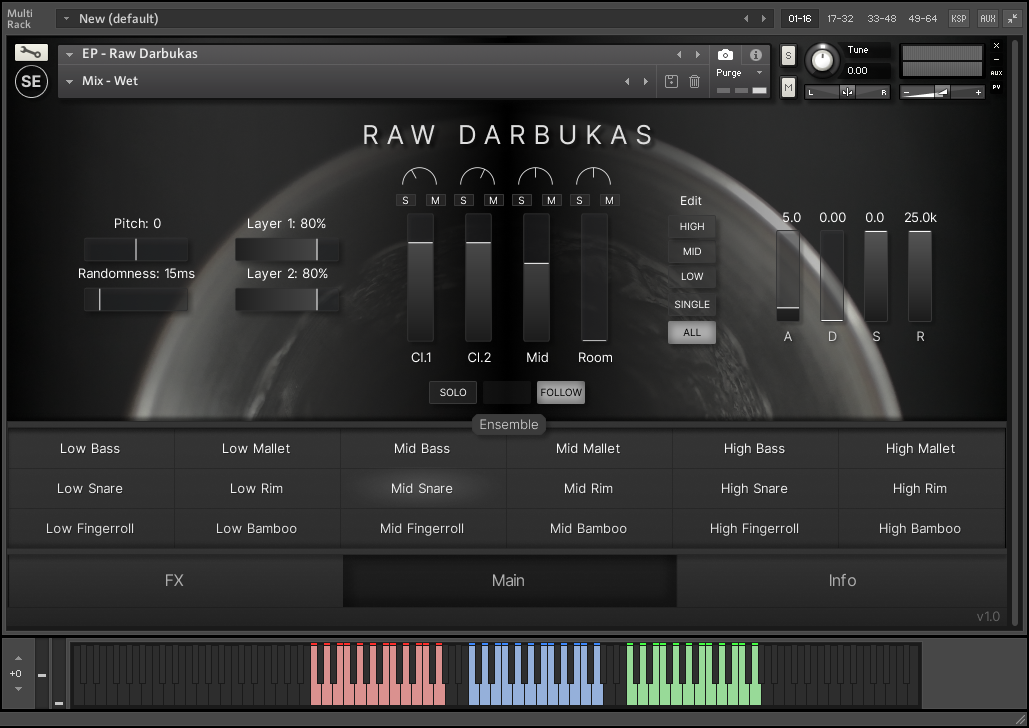Open the Purge dropdown menu

tap(740, 73)
